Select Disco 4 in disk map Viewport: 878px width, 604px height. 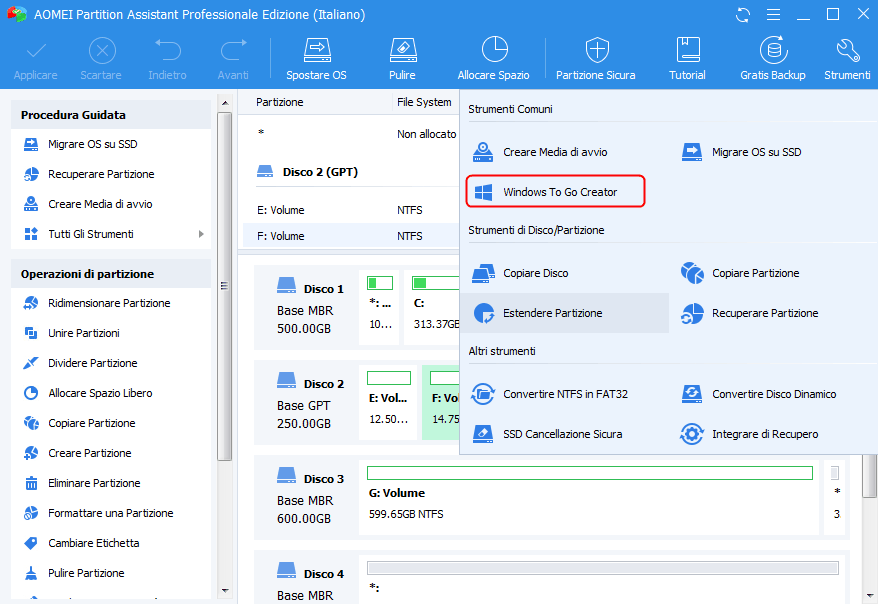(306, 579)
